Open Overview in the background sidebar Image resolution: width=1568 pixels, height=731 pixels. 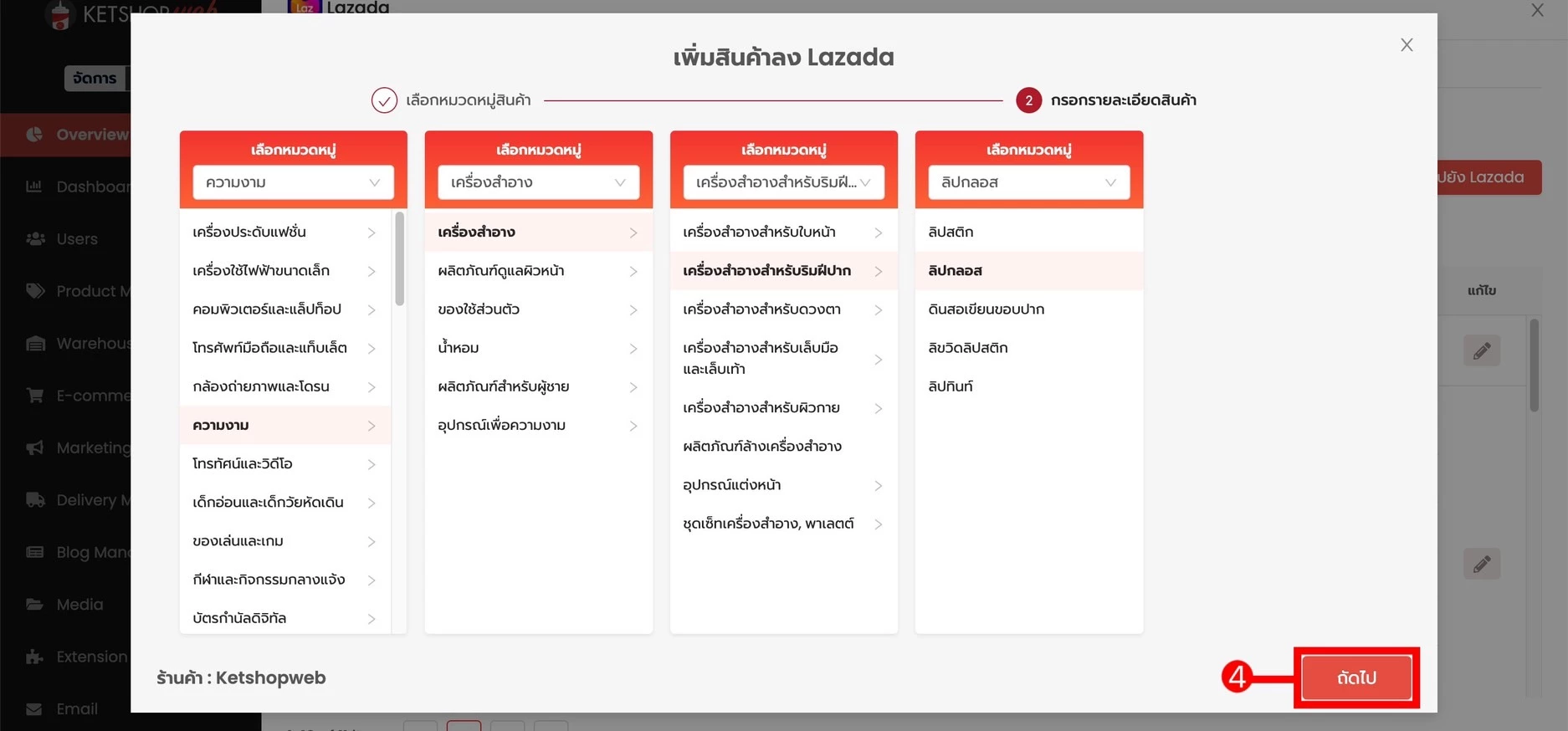pos(65,135)
